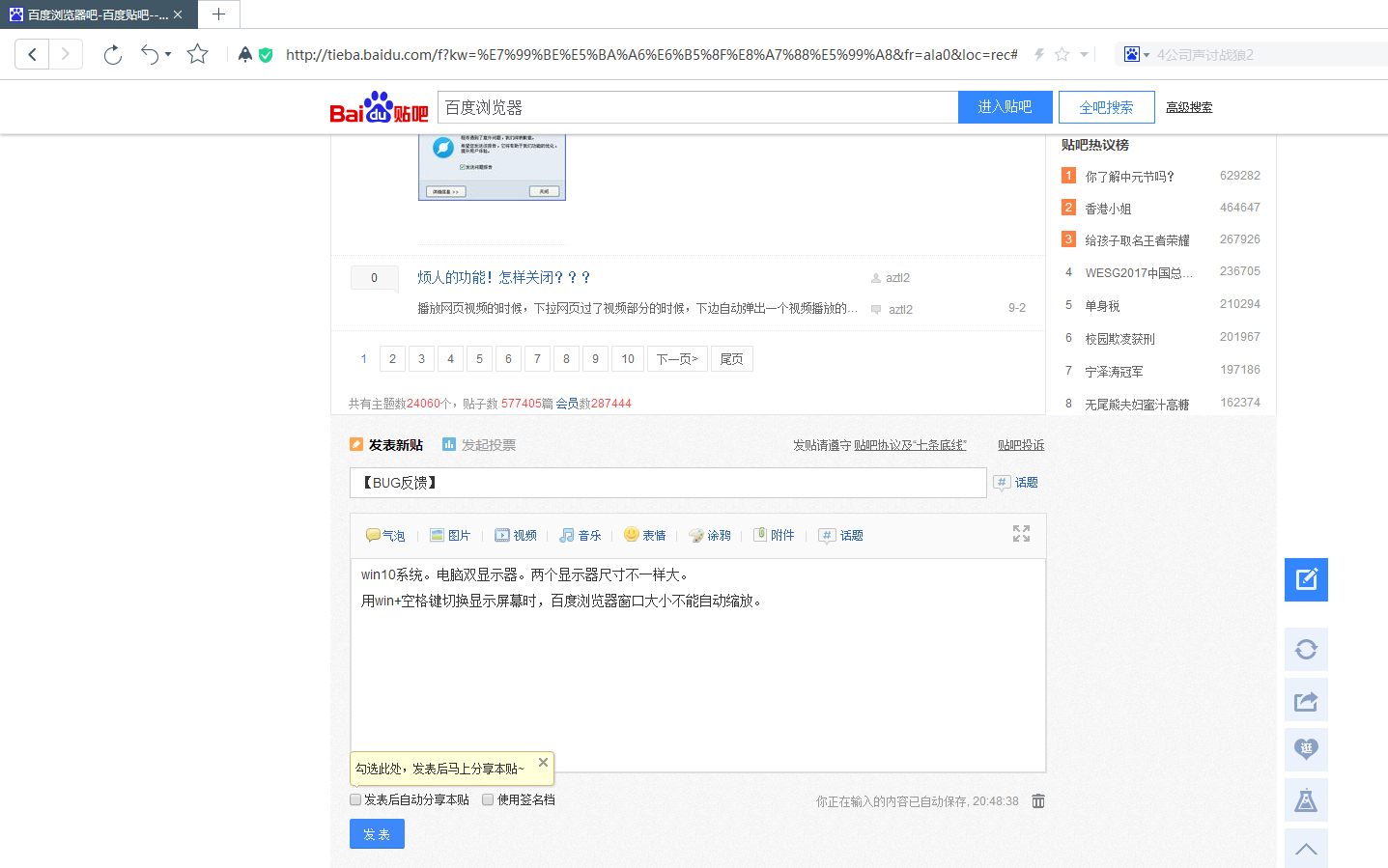Open the address bar dropdown arrow
1388x868 pixels.
1084,55
